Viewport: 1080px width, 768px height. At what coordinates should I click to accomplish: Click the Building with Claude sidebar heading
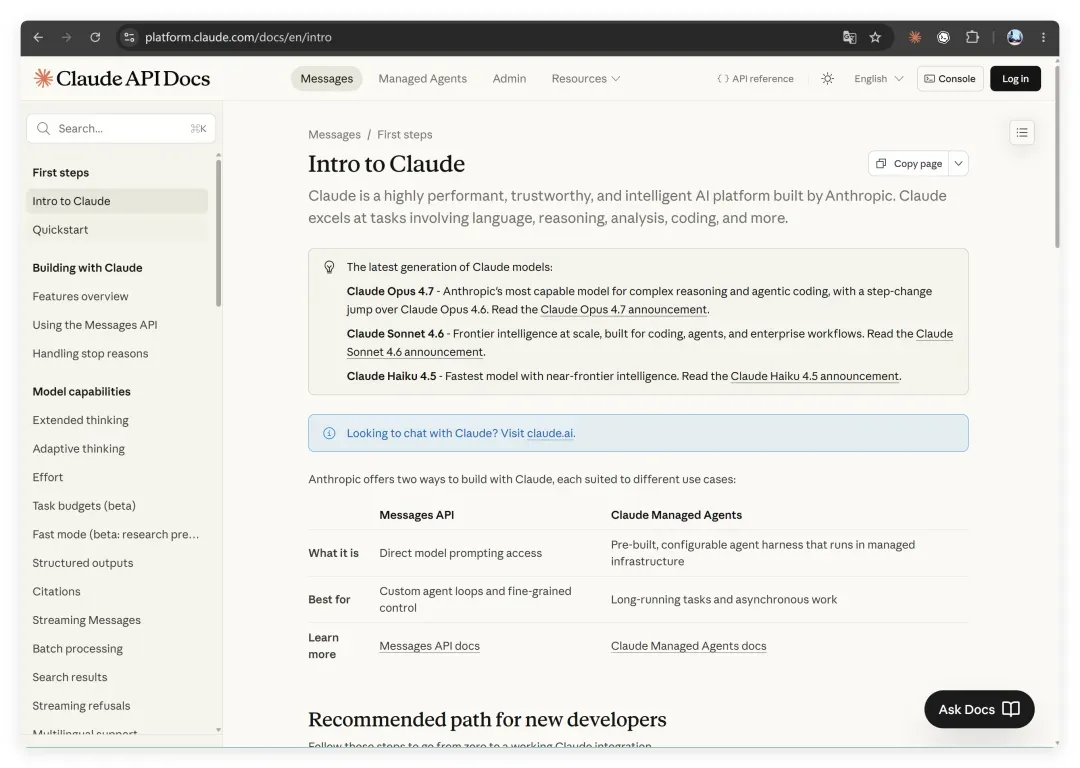[87, 268]
